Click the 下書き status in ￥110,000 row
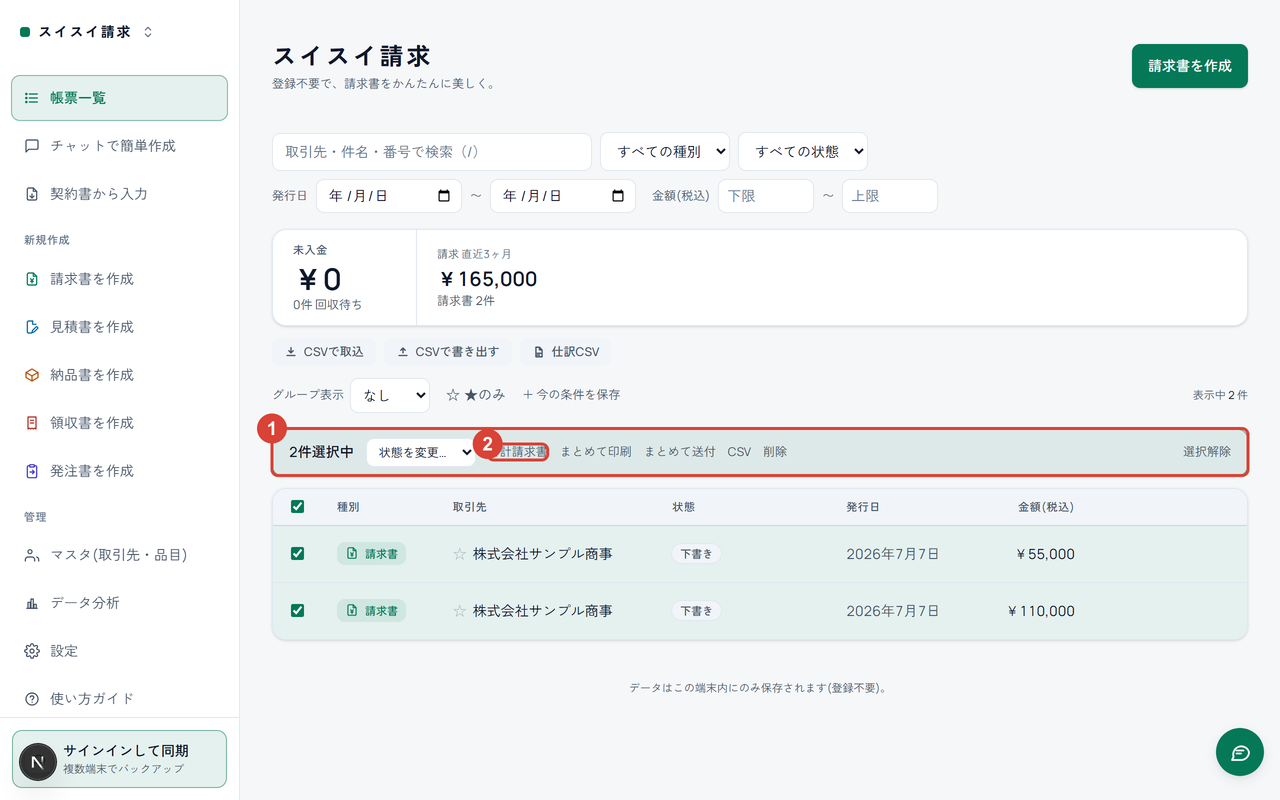Screen dimensions: 1280x800 pos(697,610)
